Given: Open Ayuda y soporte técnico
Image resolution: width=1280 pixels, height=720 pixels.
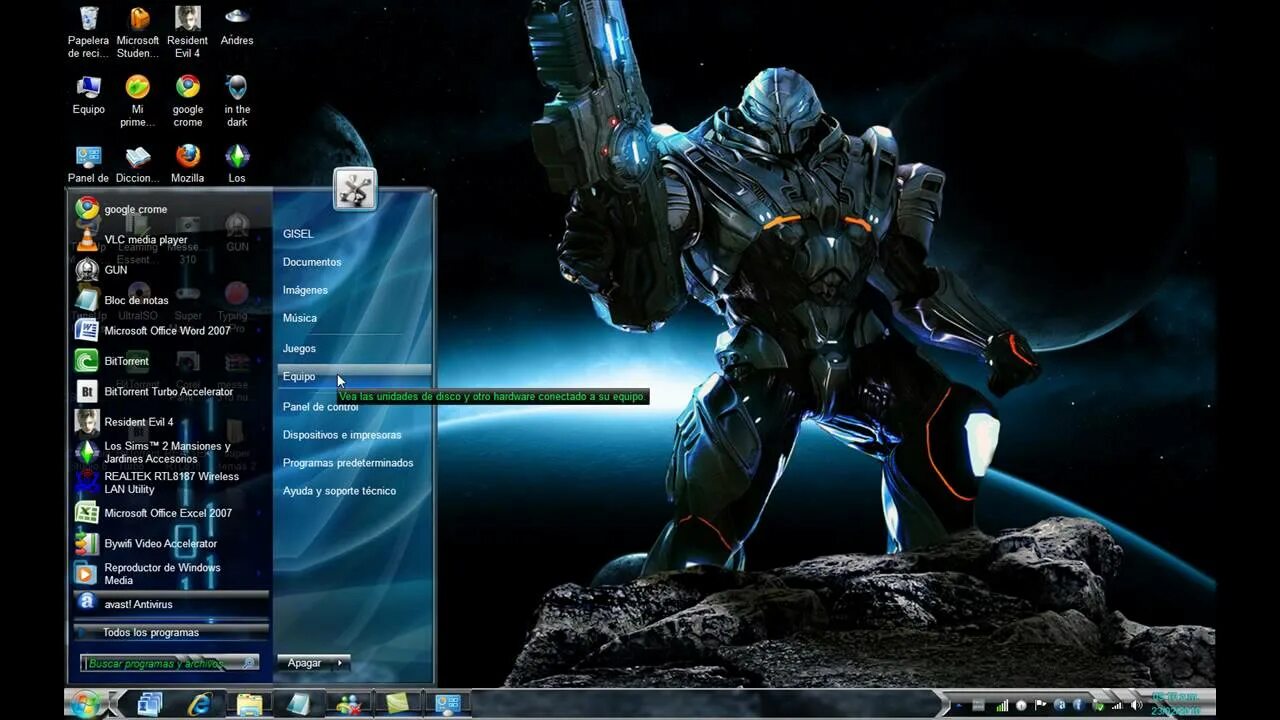Looking at the screenshot, I should tap(354, 491).
